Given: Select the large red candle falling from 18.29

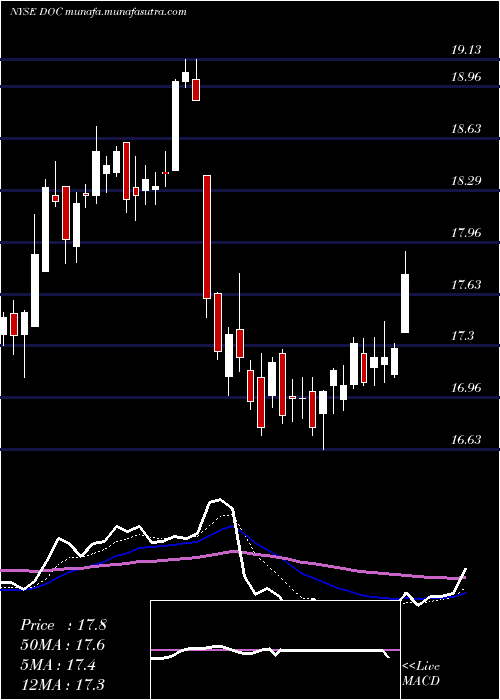Looking at the screenshot, I should point(207,237).
